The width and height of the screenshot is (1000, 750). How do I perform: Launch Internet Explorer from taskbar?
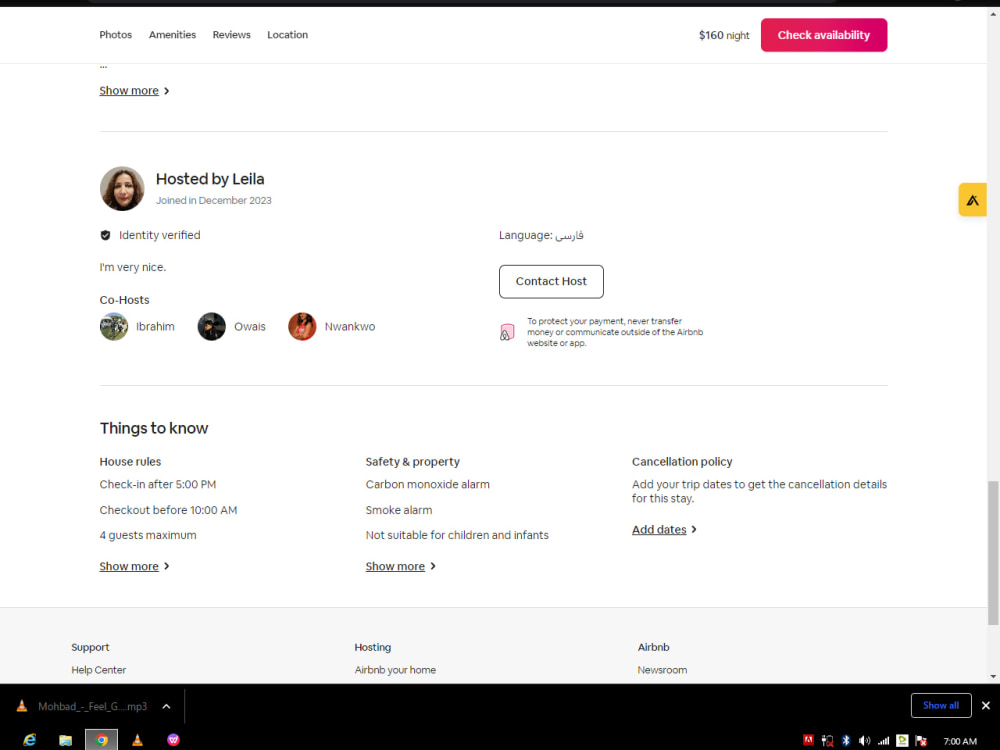pos(29,740)
